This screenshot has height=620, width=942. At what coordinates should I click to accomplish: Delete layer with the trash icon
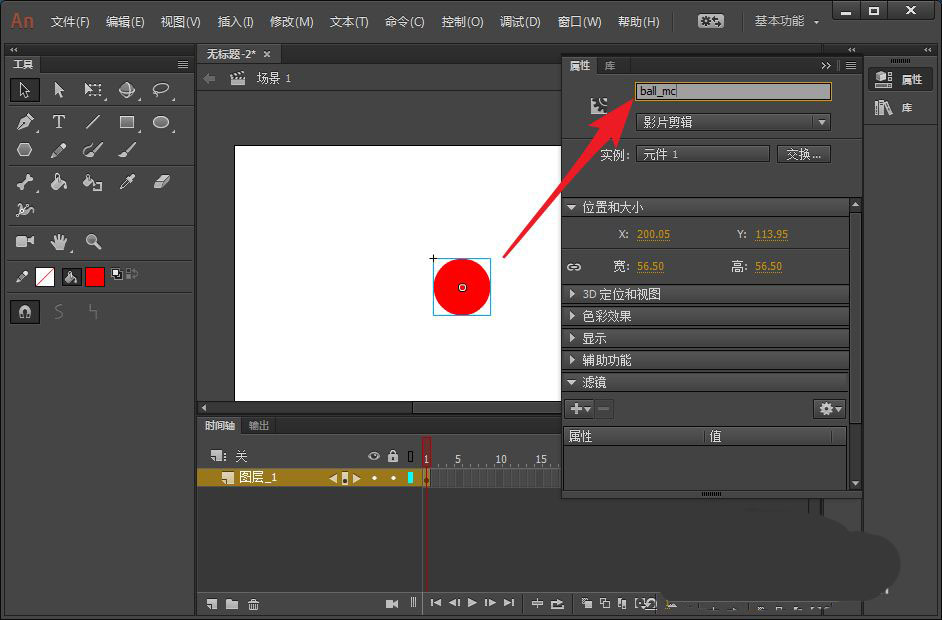[x=254, y=604]
